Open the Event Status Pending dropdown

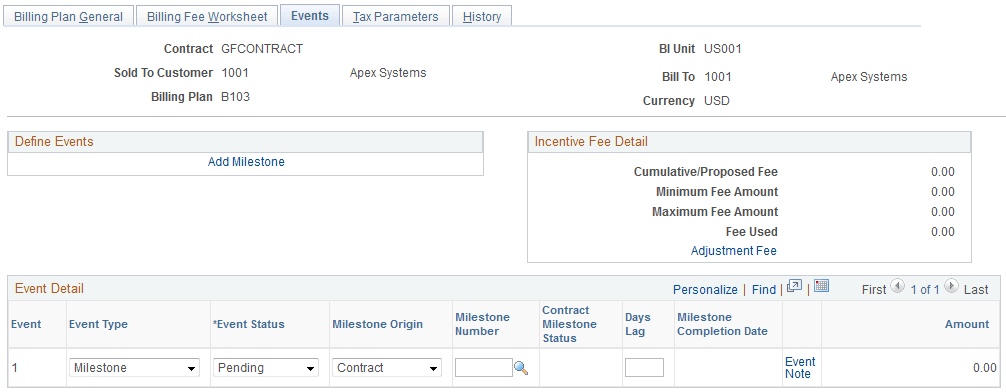266,368
